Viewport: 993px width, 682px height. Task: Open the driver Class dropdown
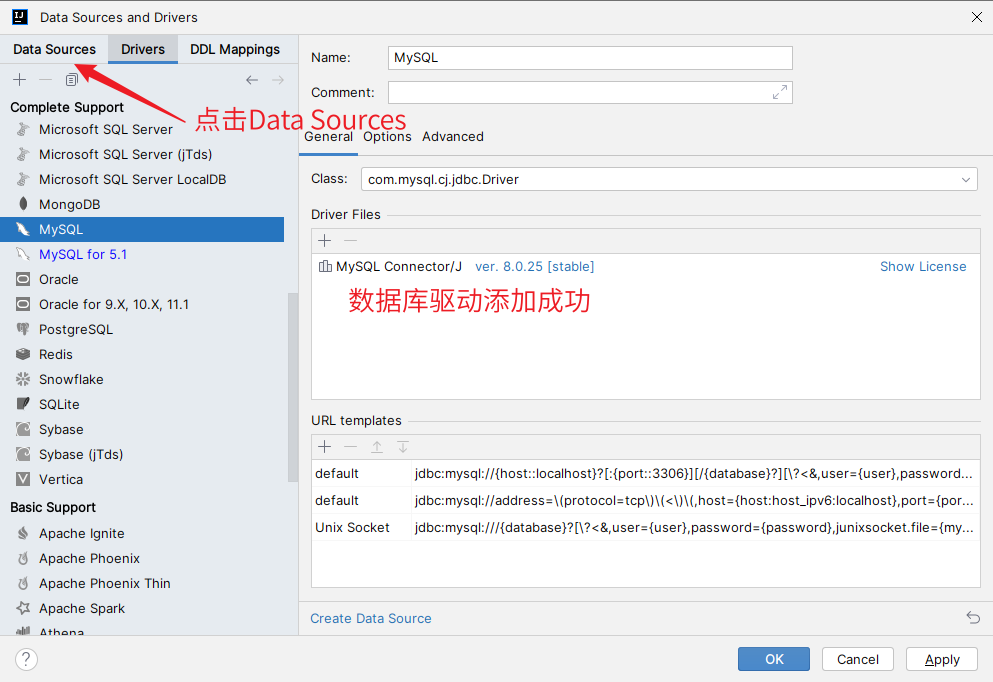tap(966, 180)
